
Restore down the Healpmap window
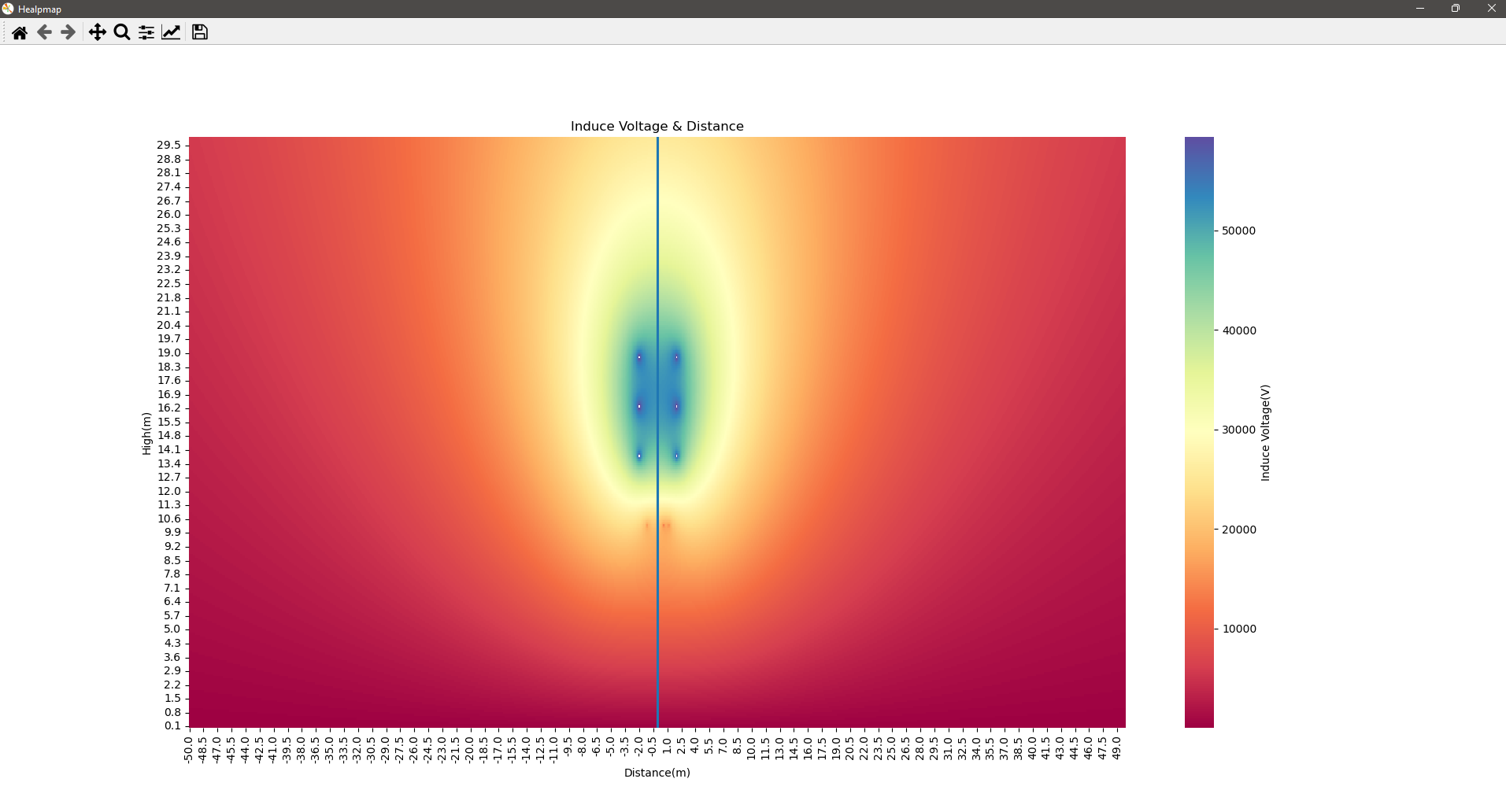(x=1456, y=9)
